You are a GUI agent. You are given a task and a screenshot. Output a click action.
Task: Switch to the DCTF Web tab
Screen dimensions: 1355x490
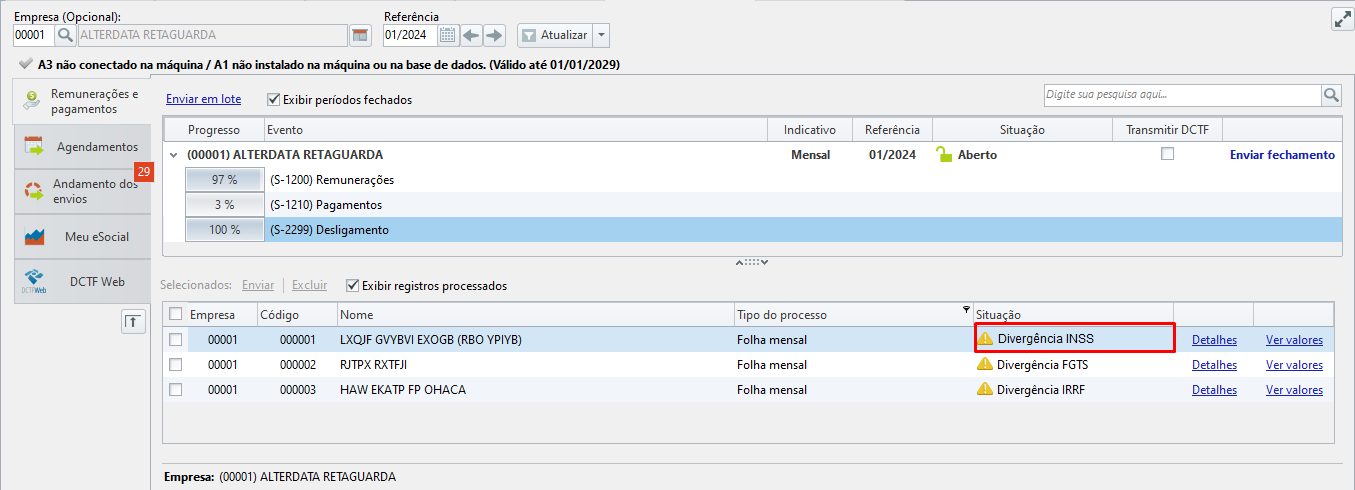point(82,282)
